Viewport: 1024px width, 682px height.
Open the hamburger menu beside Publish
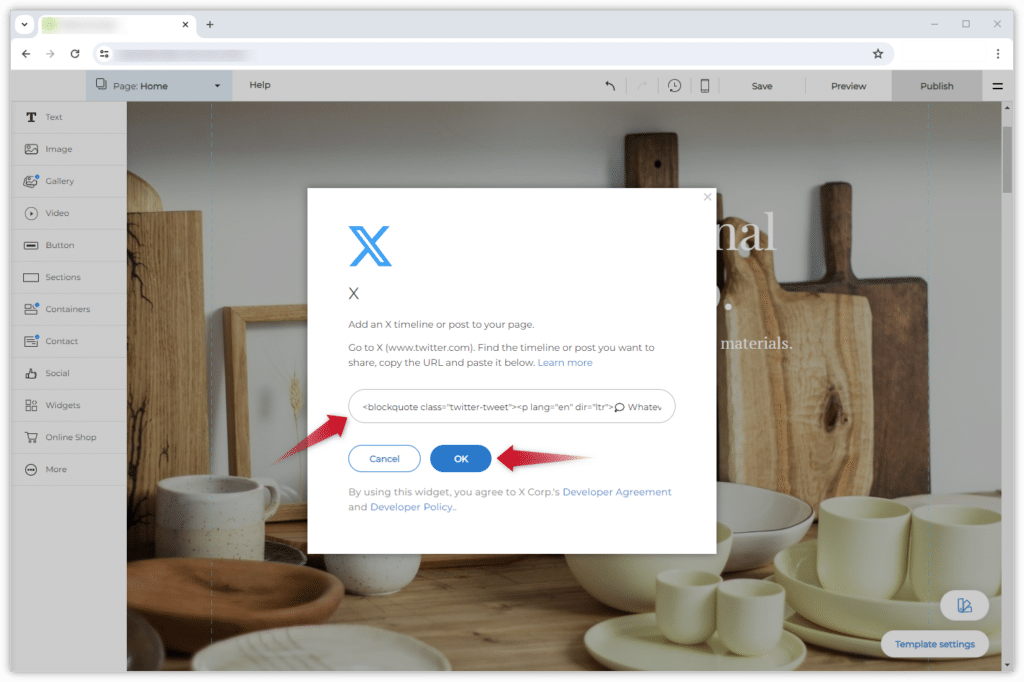tap(997, 86)
